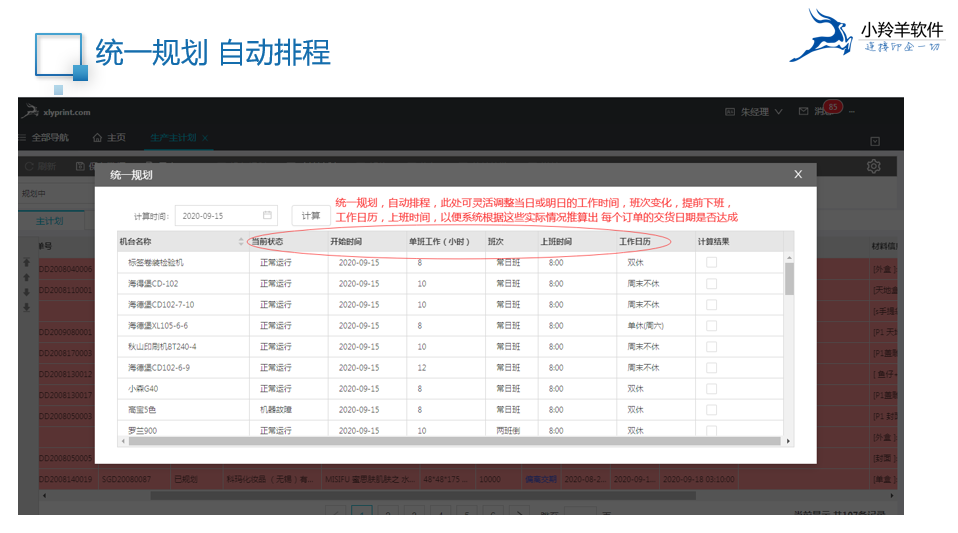Click the 计算时间 date field

[226, 216]
